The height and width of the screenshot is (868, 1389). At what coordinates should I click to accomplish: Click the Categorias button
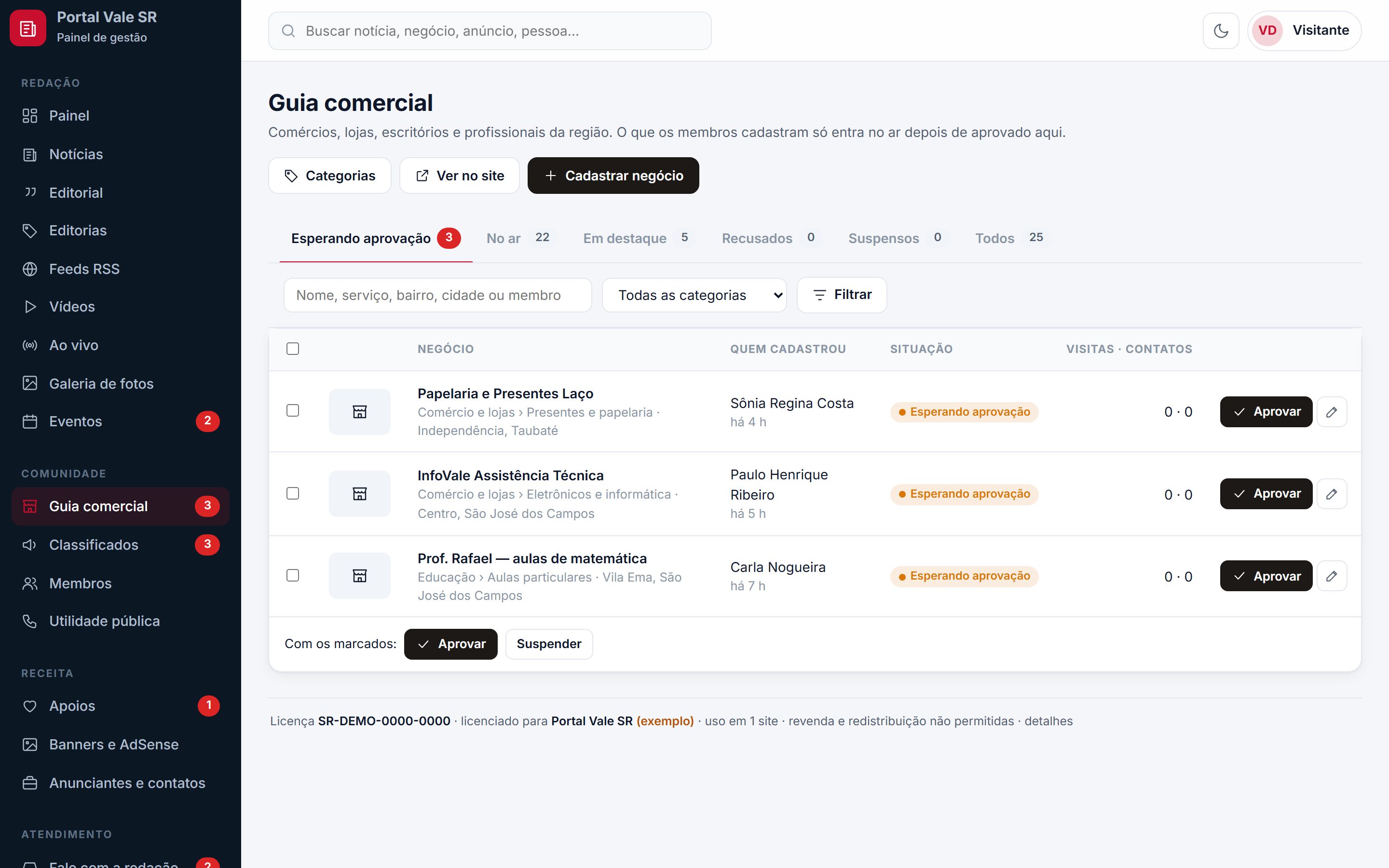pos(329,176)
